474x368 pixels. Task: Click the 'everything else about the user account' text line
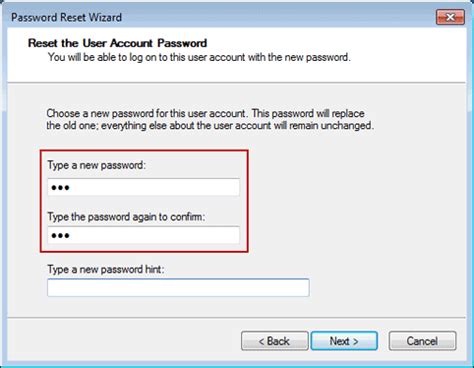(x=210, y=126)
